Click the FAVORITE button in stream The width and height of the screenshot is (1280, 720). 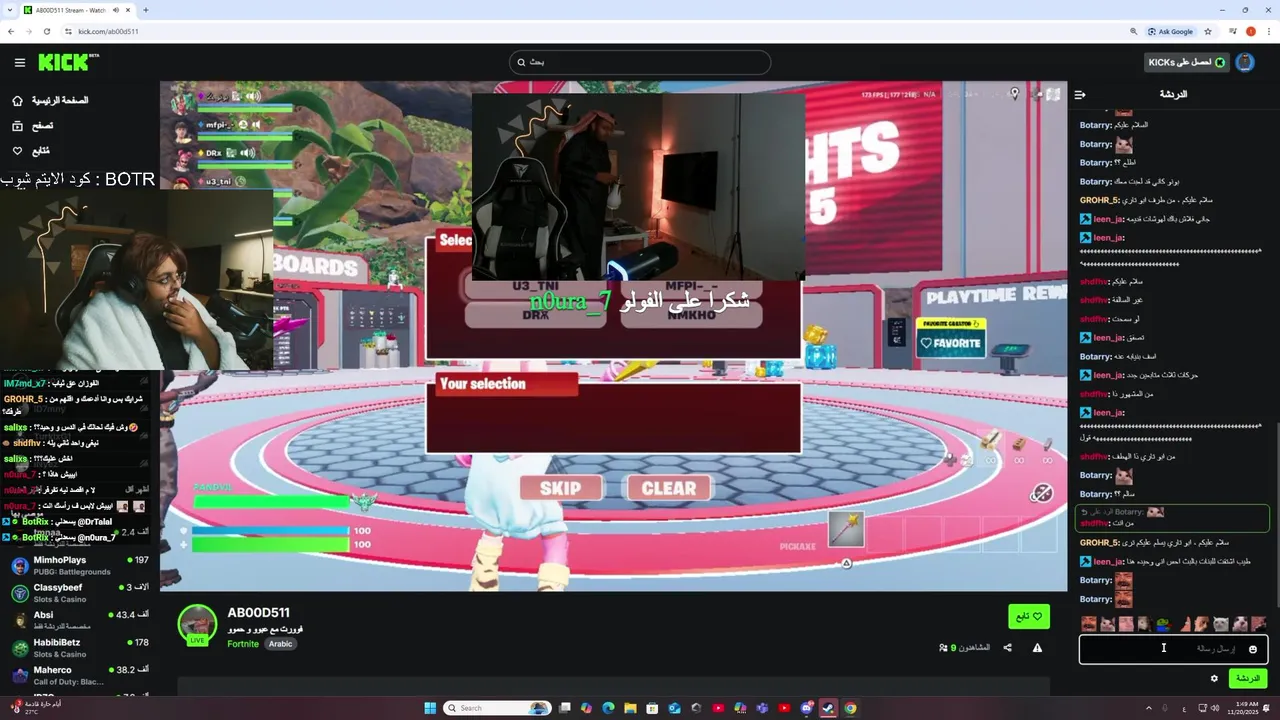coord(951,343)
